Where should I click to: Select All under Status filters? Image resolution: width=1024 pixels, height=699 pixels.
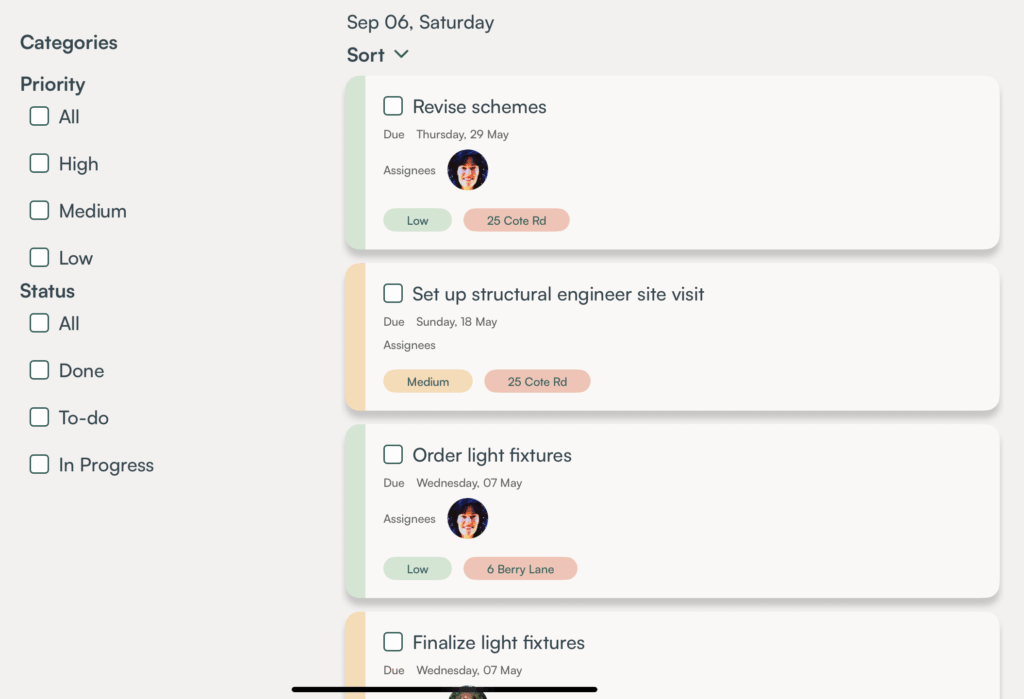39,323
